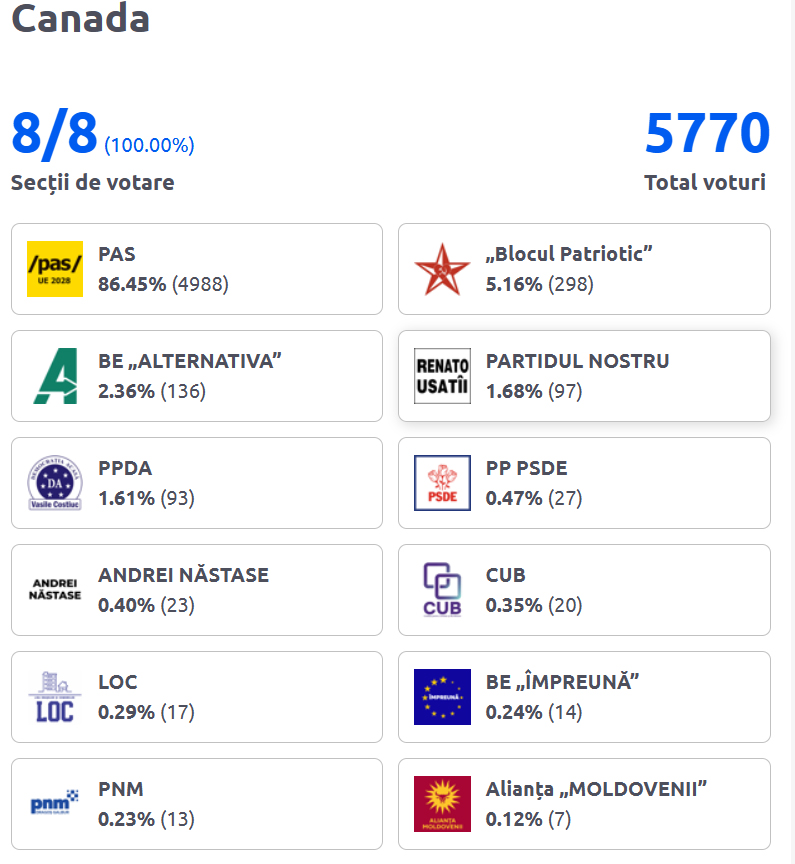Click the Andrei Năstase text logo
Viewport: 795px width, 864px height.
[x=55, y=590]
